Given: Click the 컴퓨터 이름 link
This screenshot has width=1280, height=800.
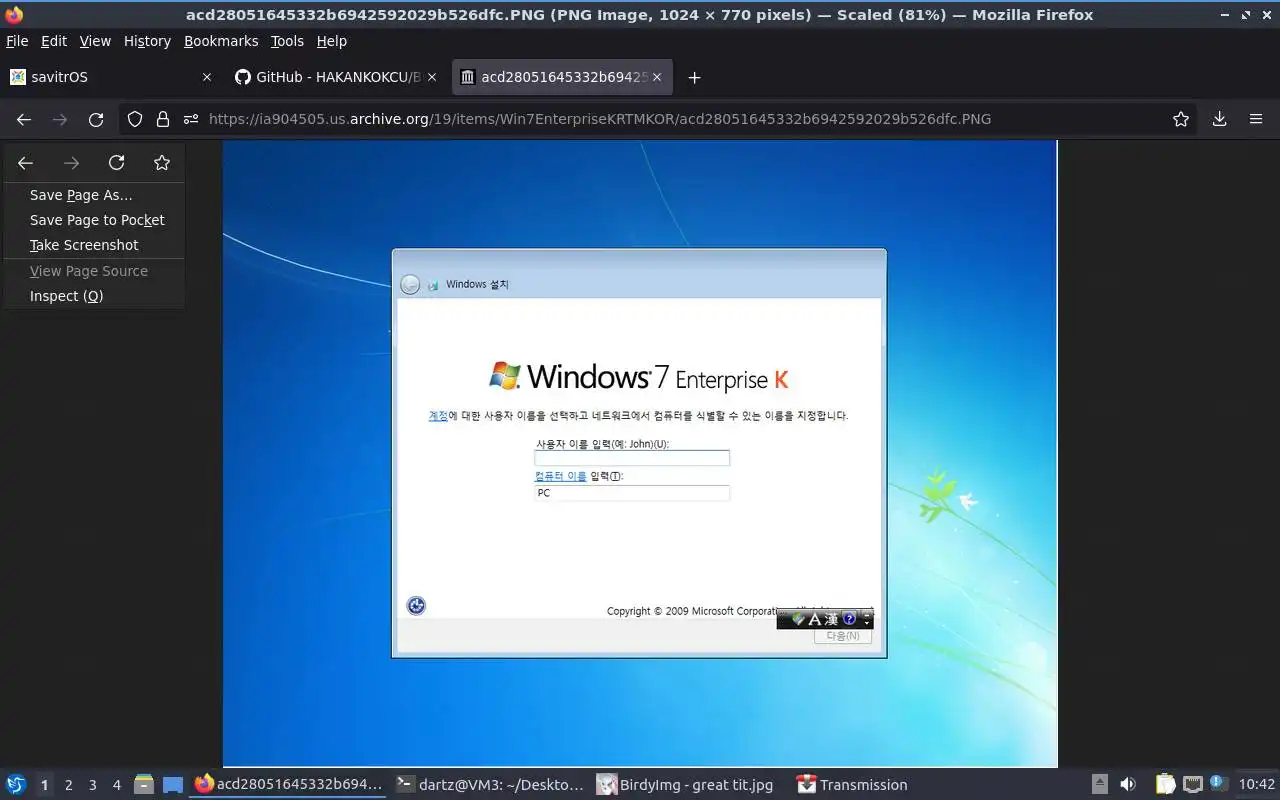Looking at the screenshot, I should click(560, 476).
